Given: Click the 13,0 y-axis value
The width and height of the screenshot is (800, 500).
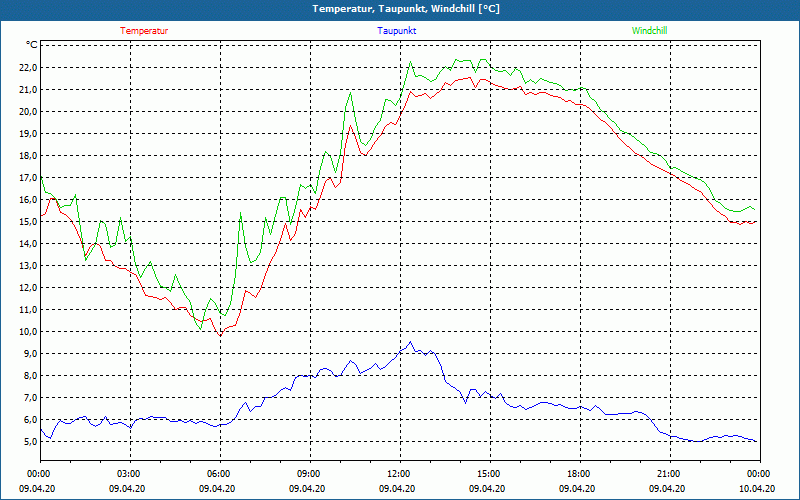Looking at the screenshot, I should click(x=29, y=265).
